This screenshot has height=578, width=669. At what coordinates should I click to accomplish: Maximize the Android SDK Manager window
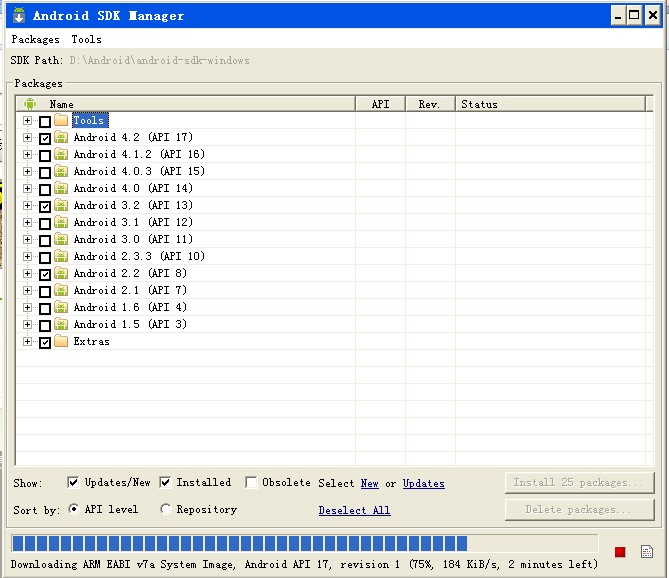click(x=635, y=15)
